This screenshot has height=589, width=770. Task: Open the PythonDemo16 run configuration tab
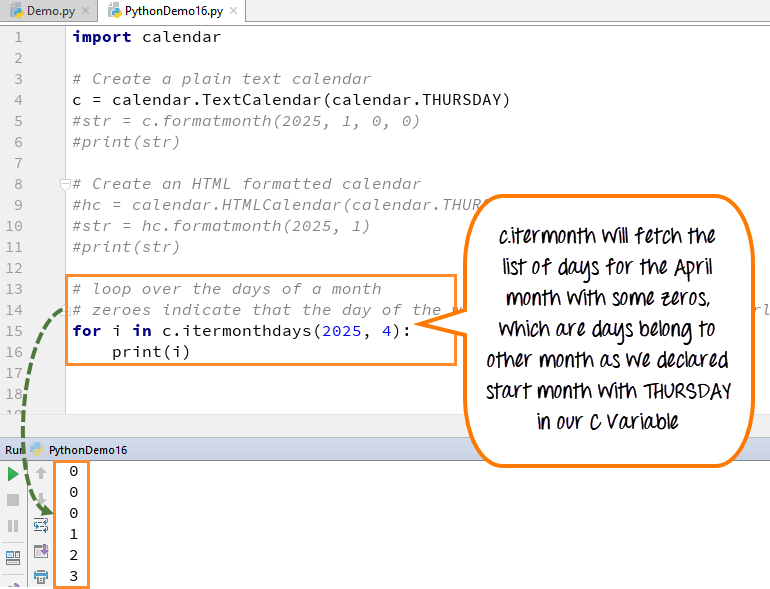pos(87,450)
